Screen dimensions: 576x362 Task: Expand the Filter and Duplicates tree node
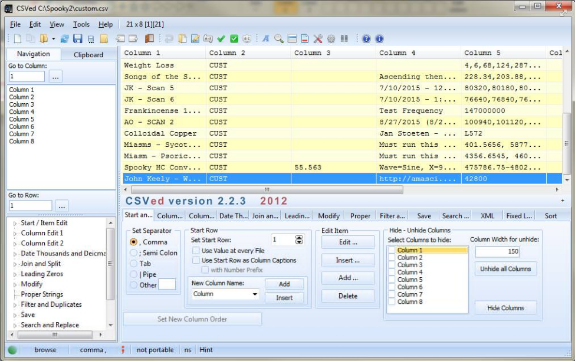tap(15, 305)
